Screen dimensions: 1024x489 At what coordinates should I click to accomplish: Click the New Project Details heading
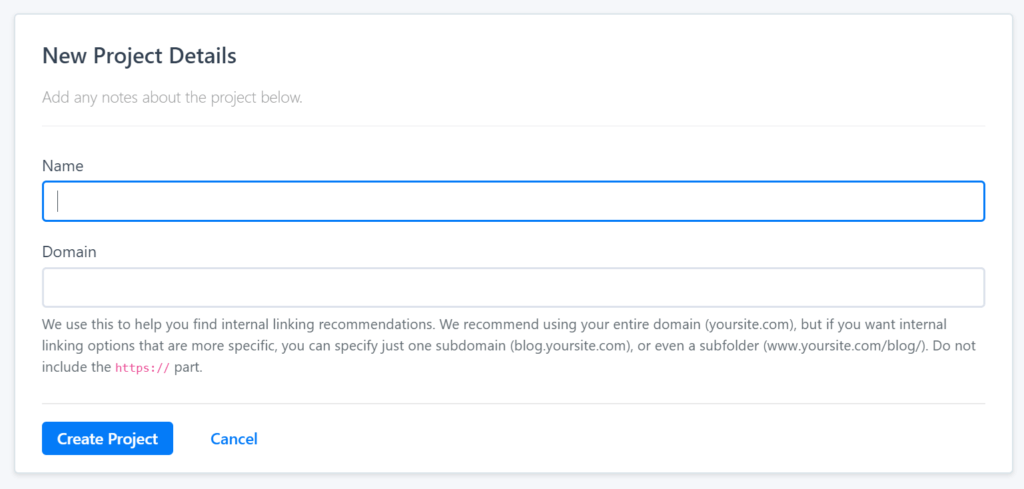139,56
